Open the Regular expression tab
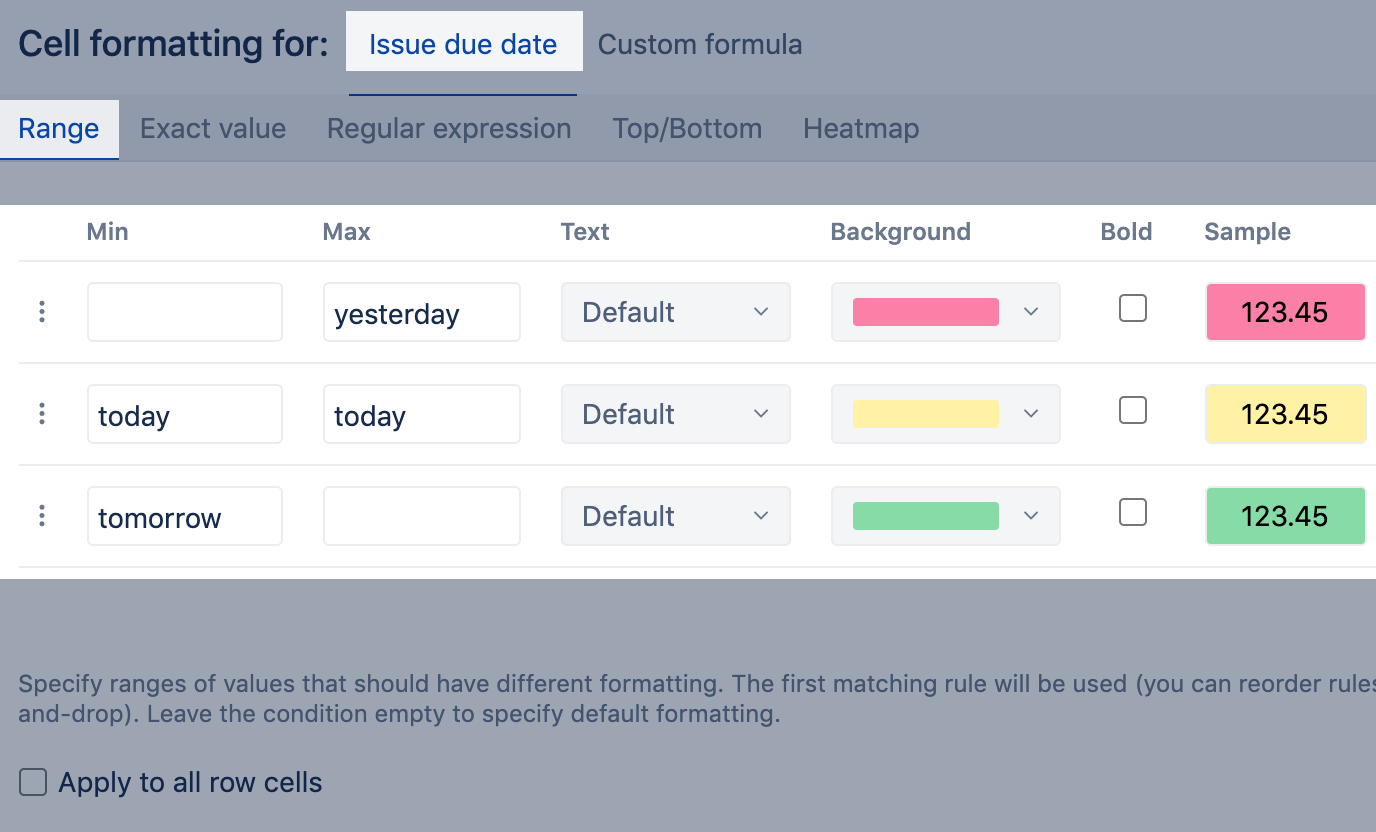This screenshot has height=832, width=1376. pos(449,129)
